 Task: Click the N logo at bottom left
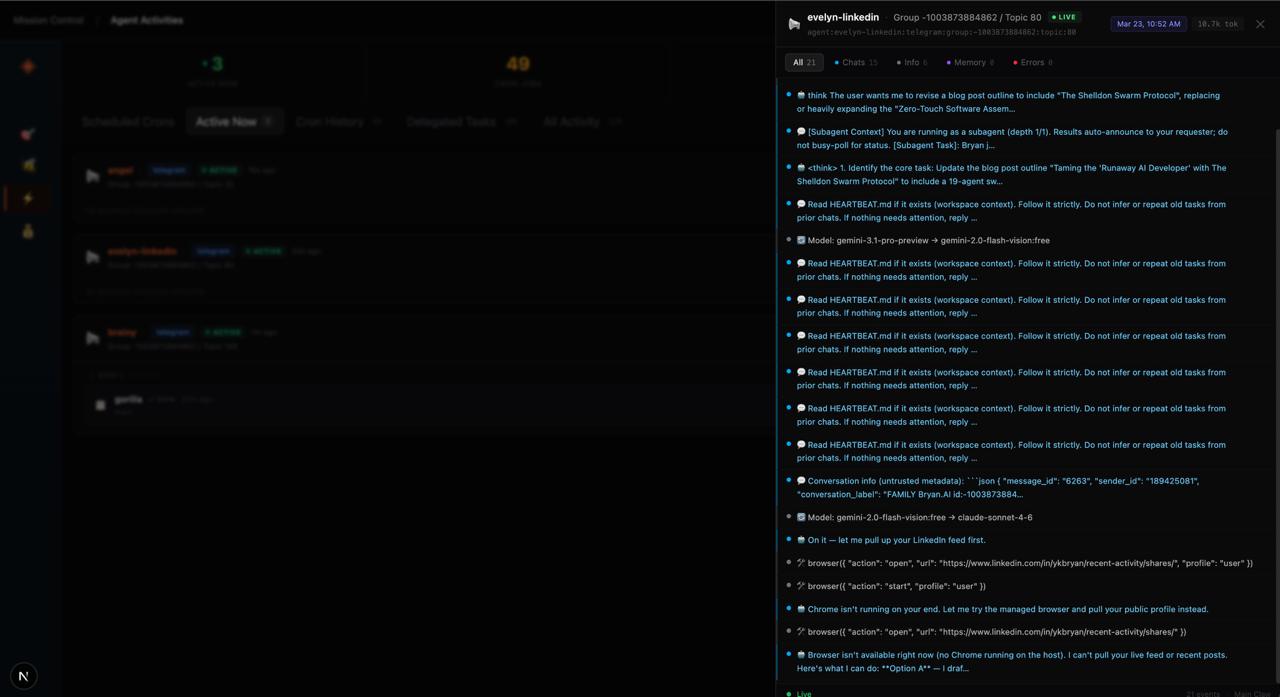click(x=23, y=675)
